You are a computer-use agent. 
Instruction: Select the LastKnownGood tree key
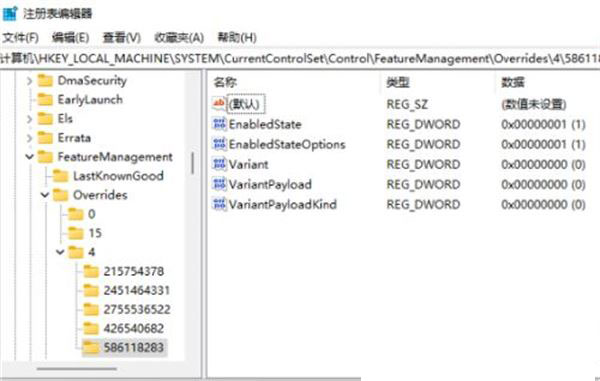[x=118, y=176]
